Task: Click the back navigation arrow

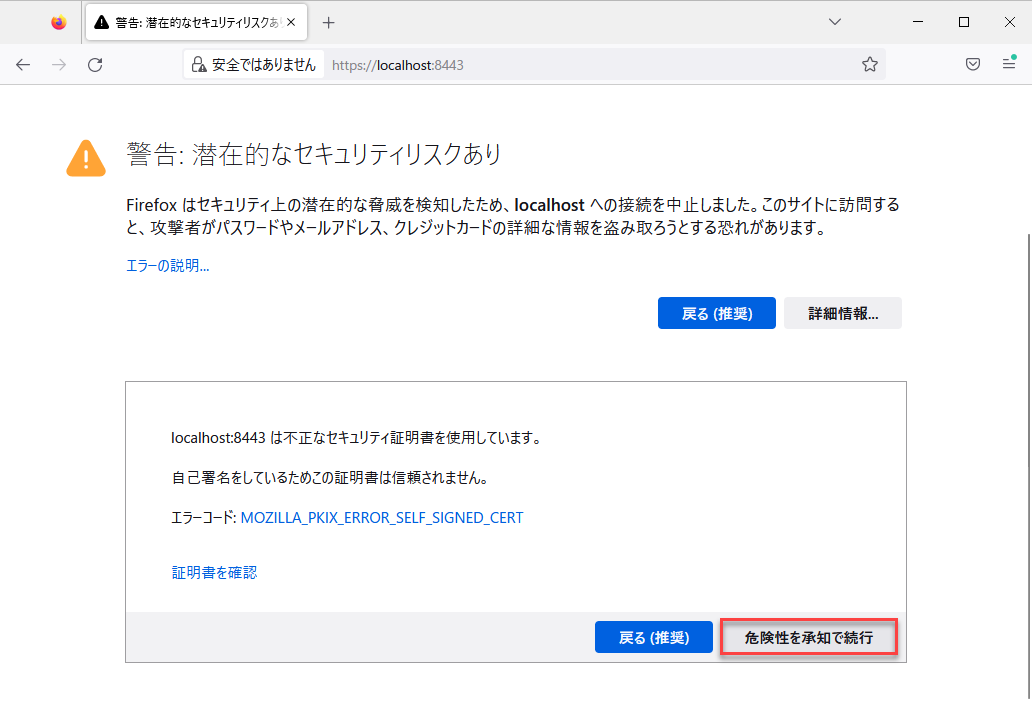Action: 23,63
